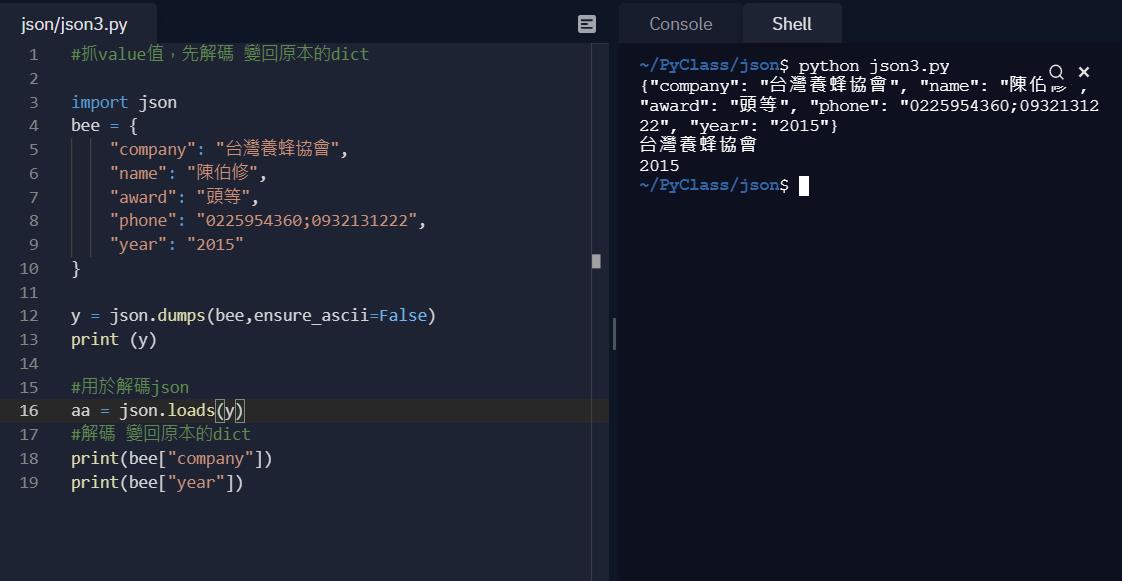This screenshot has height=581, width=1122.
Task: Switch to the Console tab
Action: pos(679,23)
